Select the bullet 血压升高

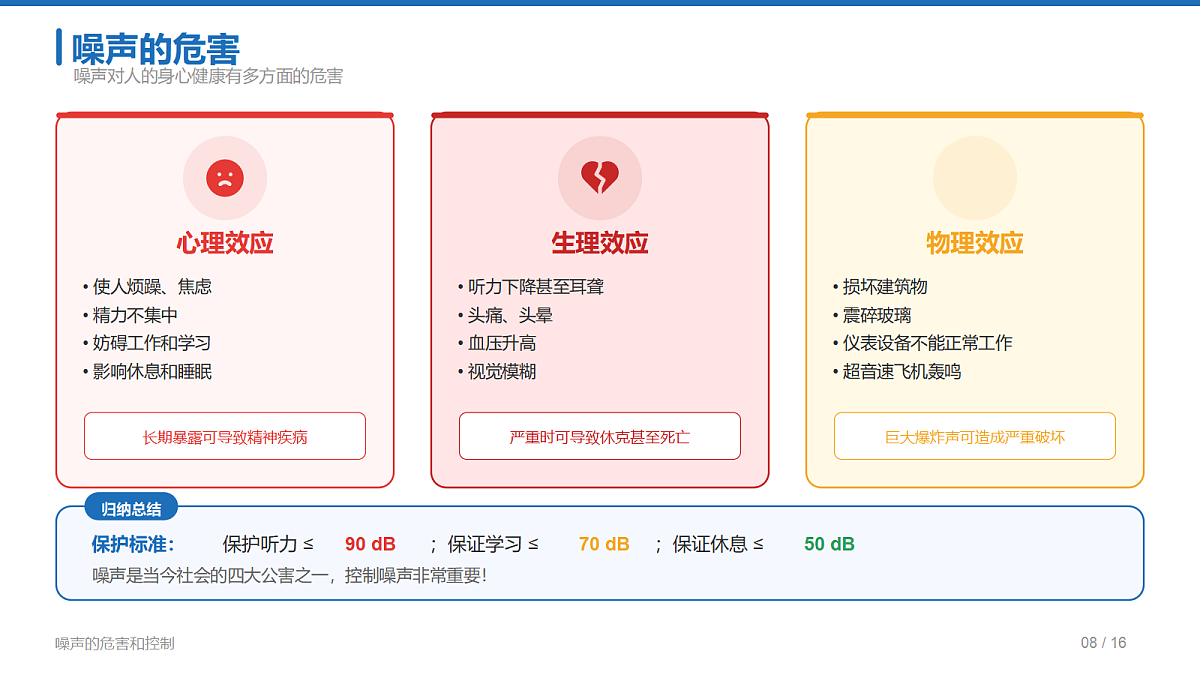(497, 343)
